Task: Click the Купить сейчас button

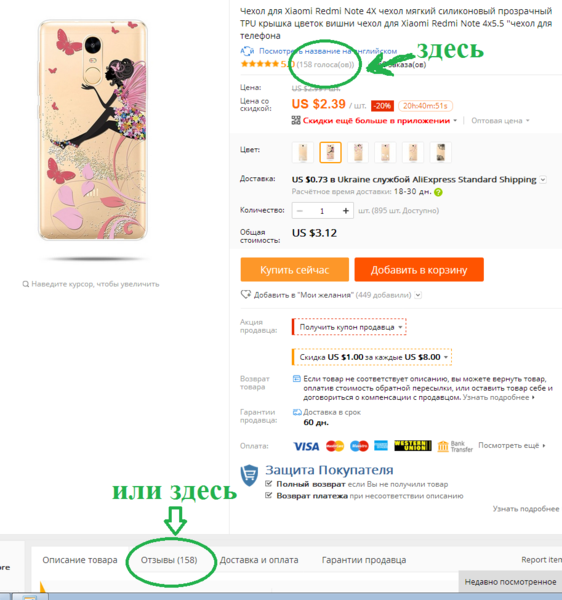Action: [x=295, y=270]
